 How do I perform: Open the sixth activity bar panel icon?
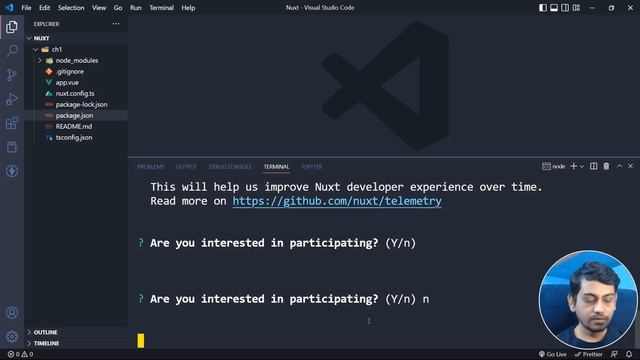12,147
